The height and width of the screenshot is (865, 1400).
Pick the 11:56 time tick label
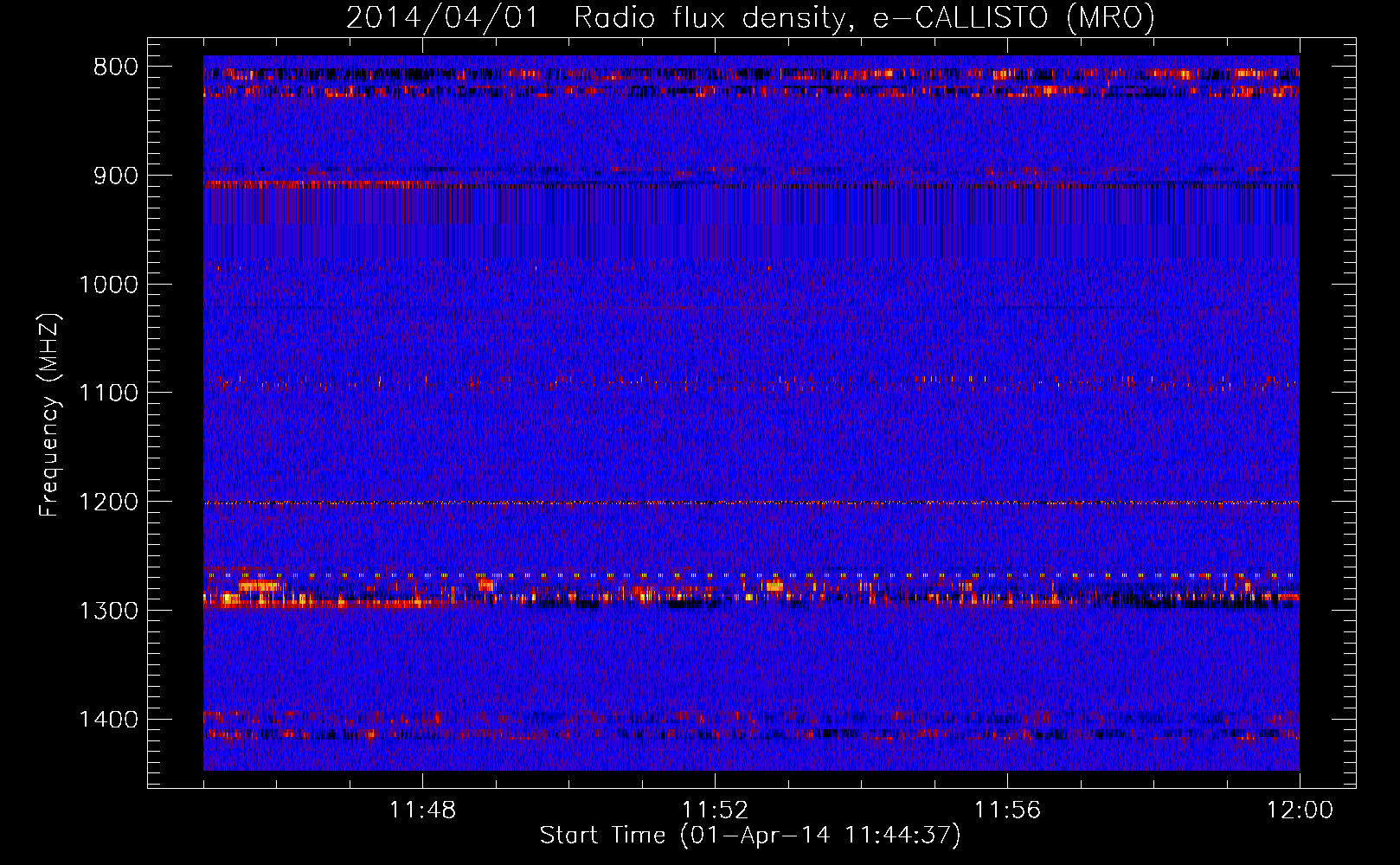pyautogui.click(x=1007, y=811)
